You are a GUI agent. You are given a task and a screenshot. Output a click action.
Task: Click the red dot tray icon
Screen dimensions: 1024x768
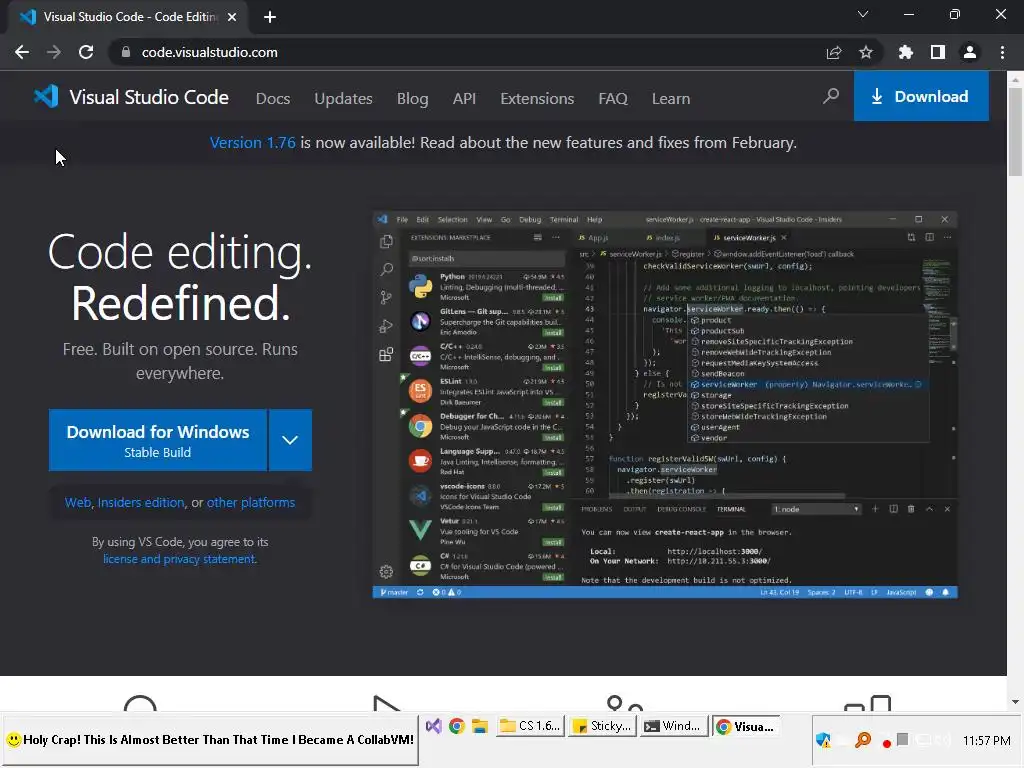pos(886,743)
